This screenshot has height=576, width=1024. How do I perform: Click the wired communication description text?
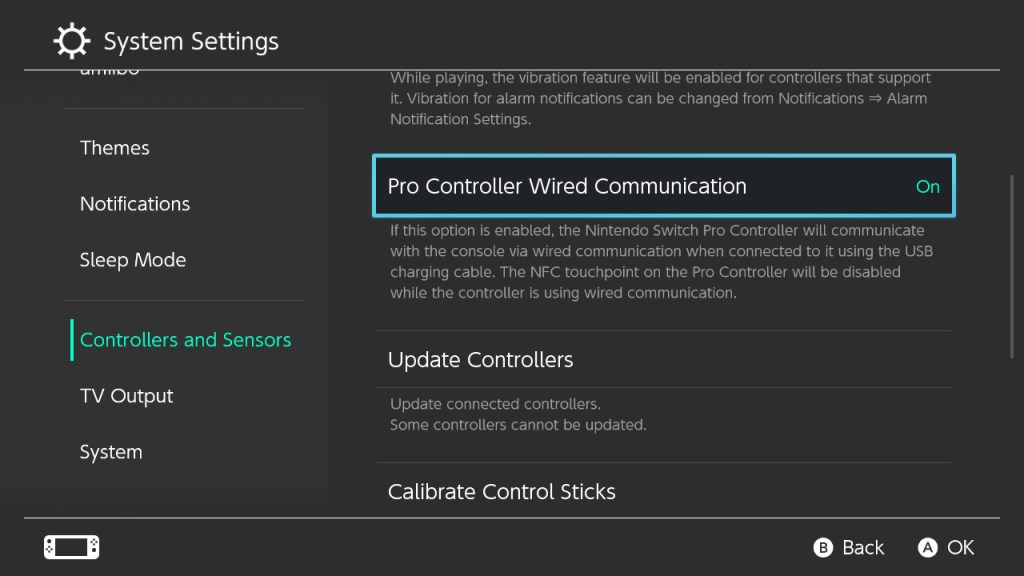coord(660,262)
